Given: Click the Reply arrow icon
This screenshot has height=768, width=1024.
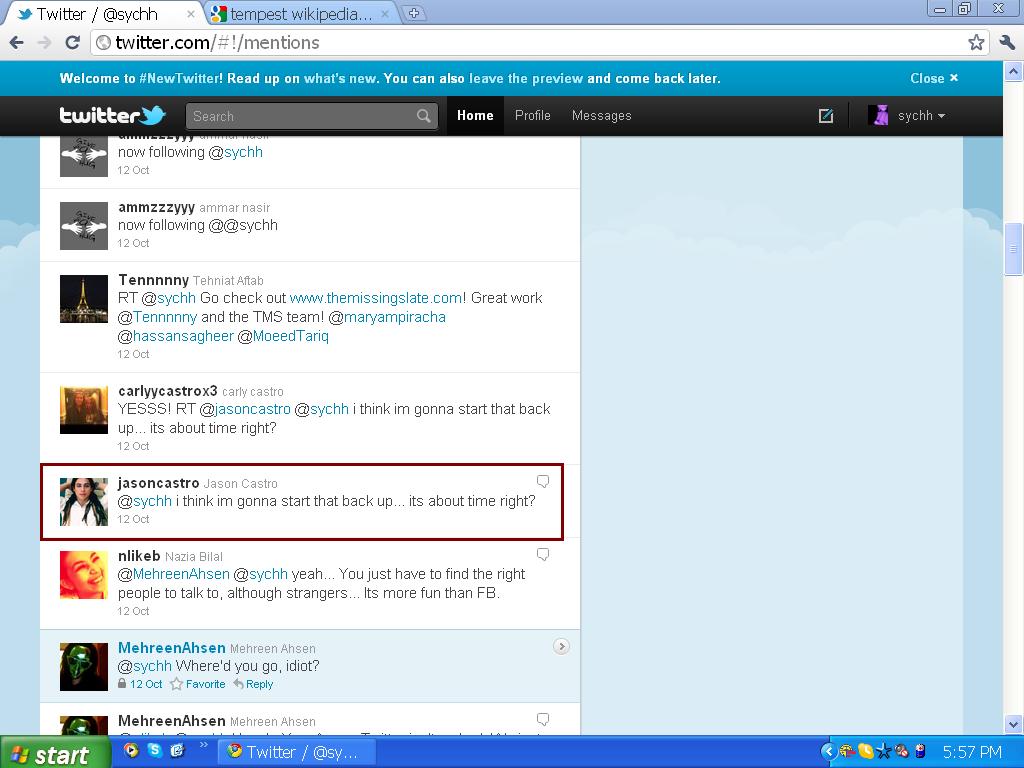Looking at the screenshot, I should pyautogui.click(x=238, y=684).
